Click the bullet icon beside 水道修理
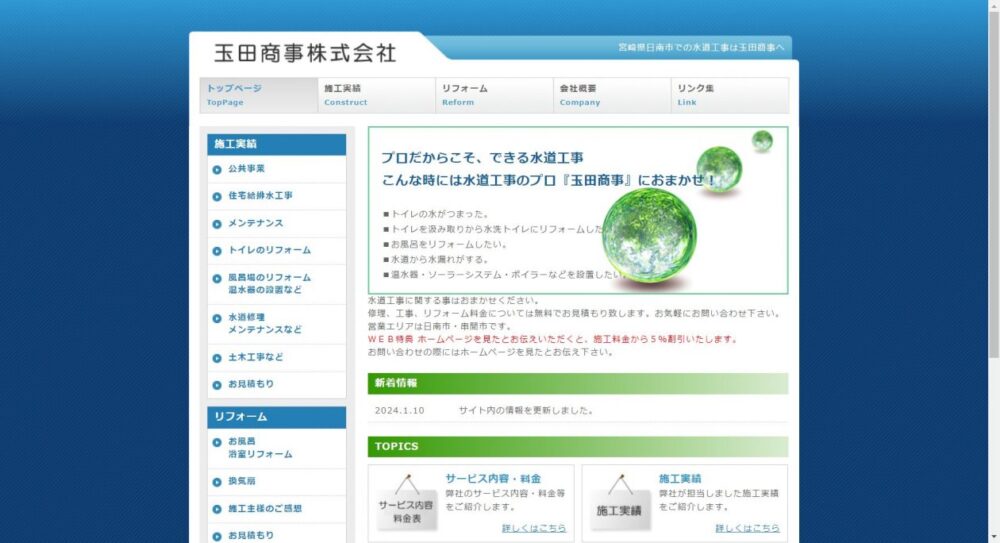The height and width of the screenshot is (543, 1000). 217,318
